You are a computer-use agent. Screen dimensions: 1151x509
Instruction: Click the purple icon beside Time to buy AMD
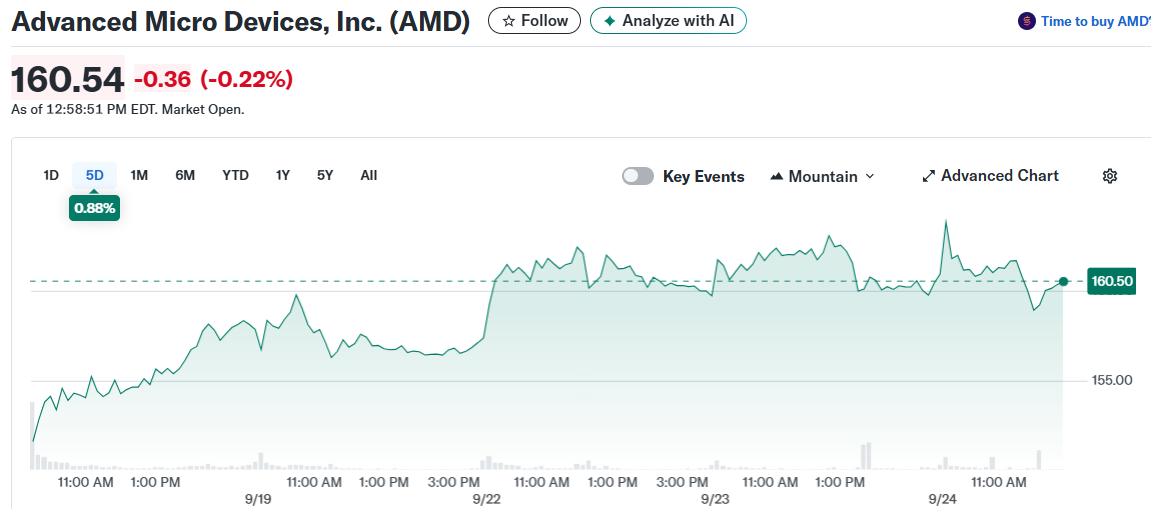coord(1026,21)
